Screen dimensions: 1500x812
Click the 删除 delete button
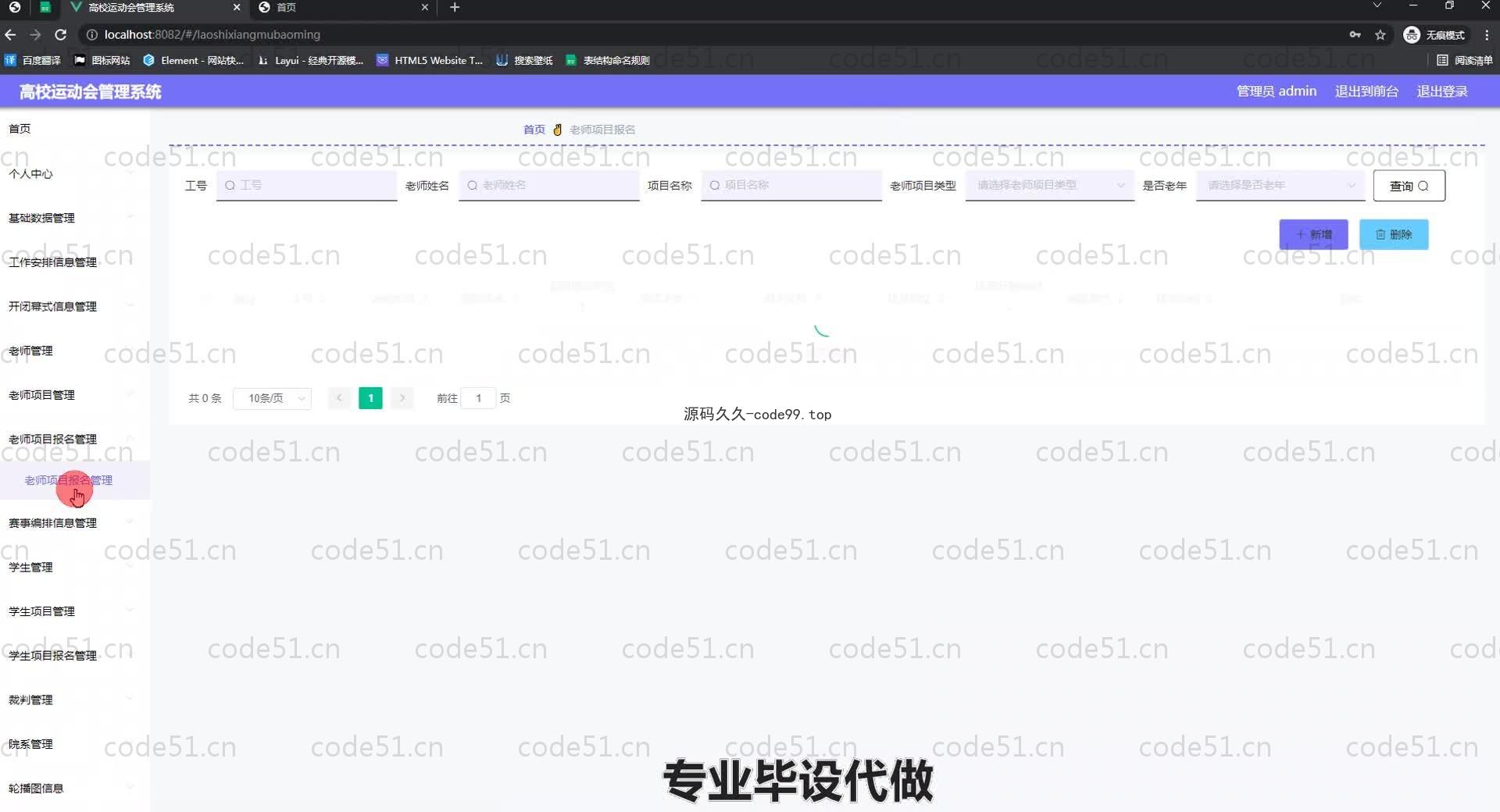pyautogui.click(x=1394, y=234)
